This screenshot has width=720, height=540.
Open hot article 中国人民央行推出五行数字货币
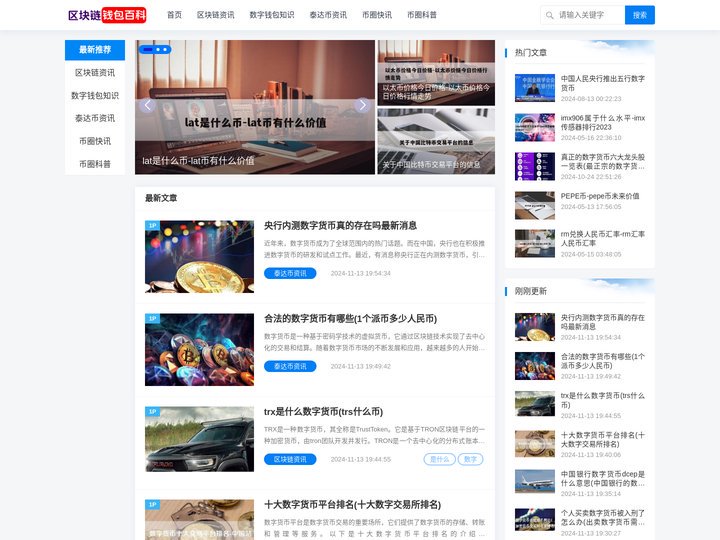602,83
